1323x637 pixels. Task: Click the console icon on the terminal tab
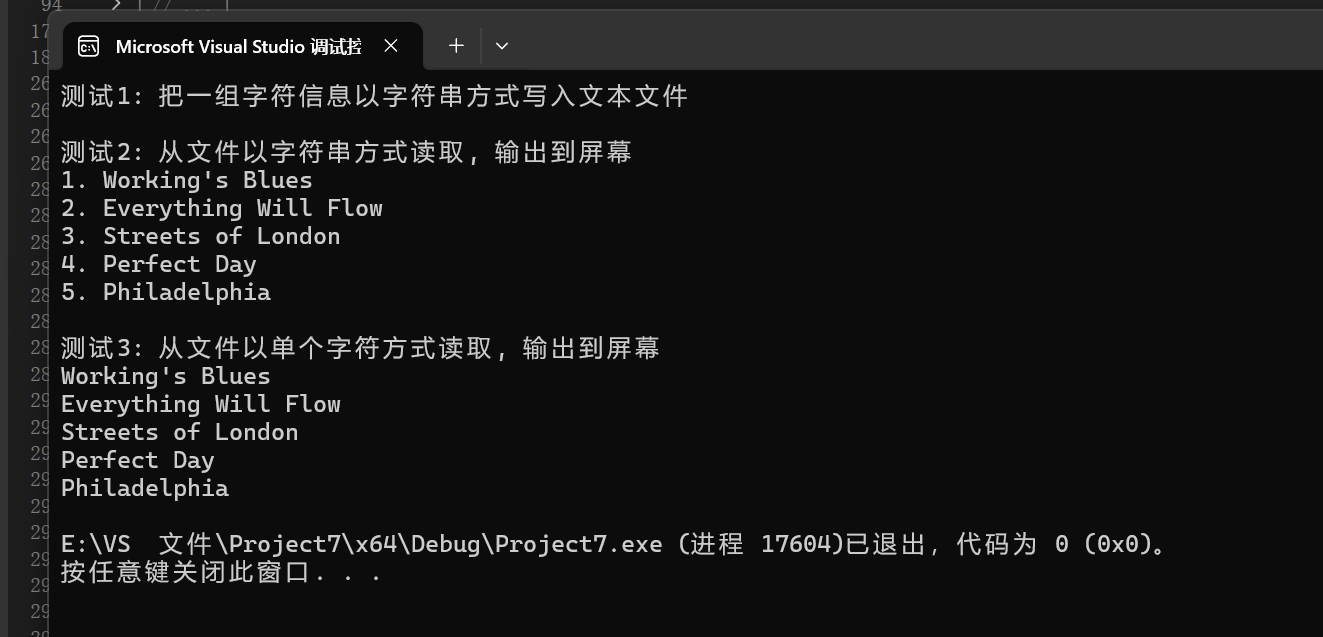[89, 46]
